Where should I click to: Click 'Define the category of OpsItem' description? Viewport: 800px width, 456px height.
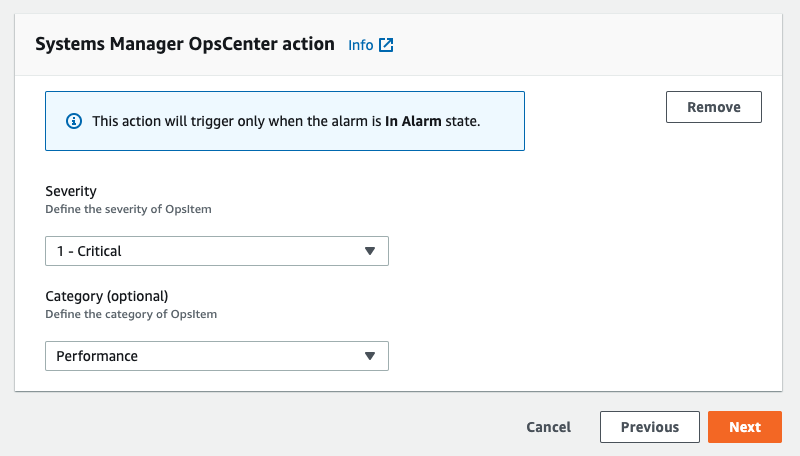pyautogui.click(x=131, y=314)
